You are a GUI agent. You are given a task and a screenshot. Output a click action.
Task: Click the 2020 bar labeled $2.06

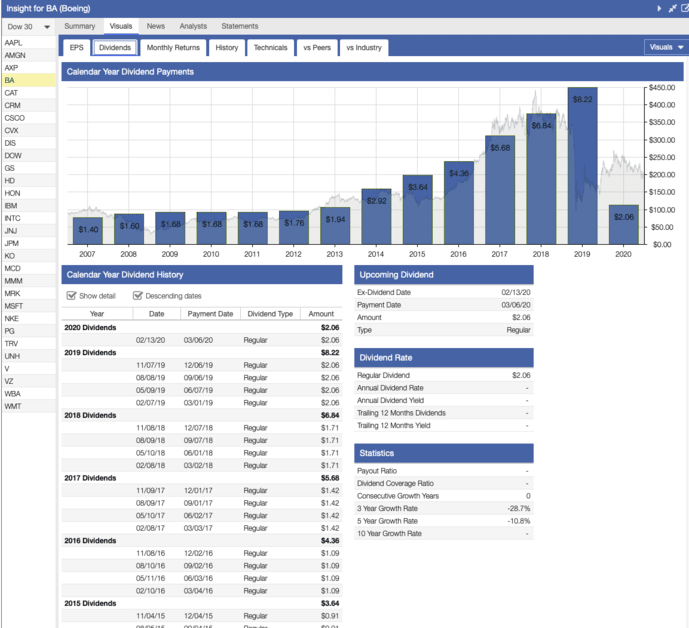tap(624, 225)
